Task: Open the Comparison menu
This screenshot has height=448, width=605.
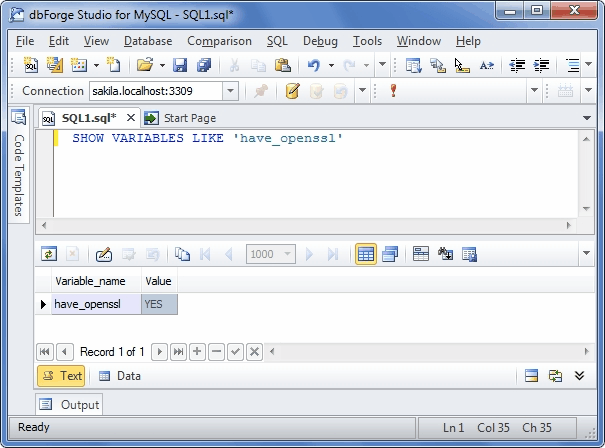Action: pos(219,41)
